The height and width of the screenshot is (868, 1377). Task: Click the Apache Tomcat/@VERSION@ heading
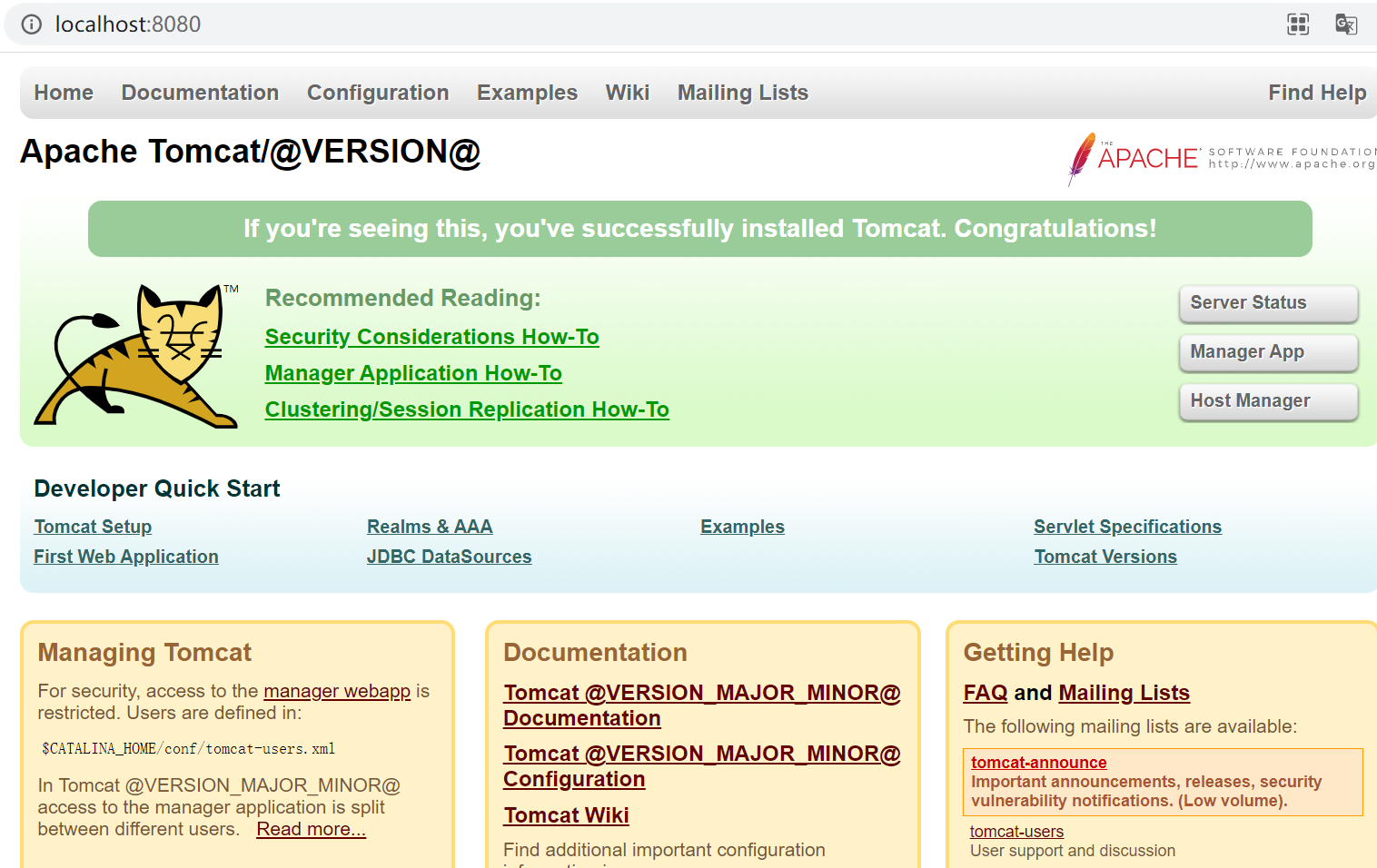251,152
